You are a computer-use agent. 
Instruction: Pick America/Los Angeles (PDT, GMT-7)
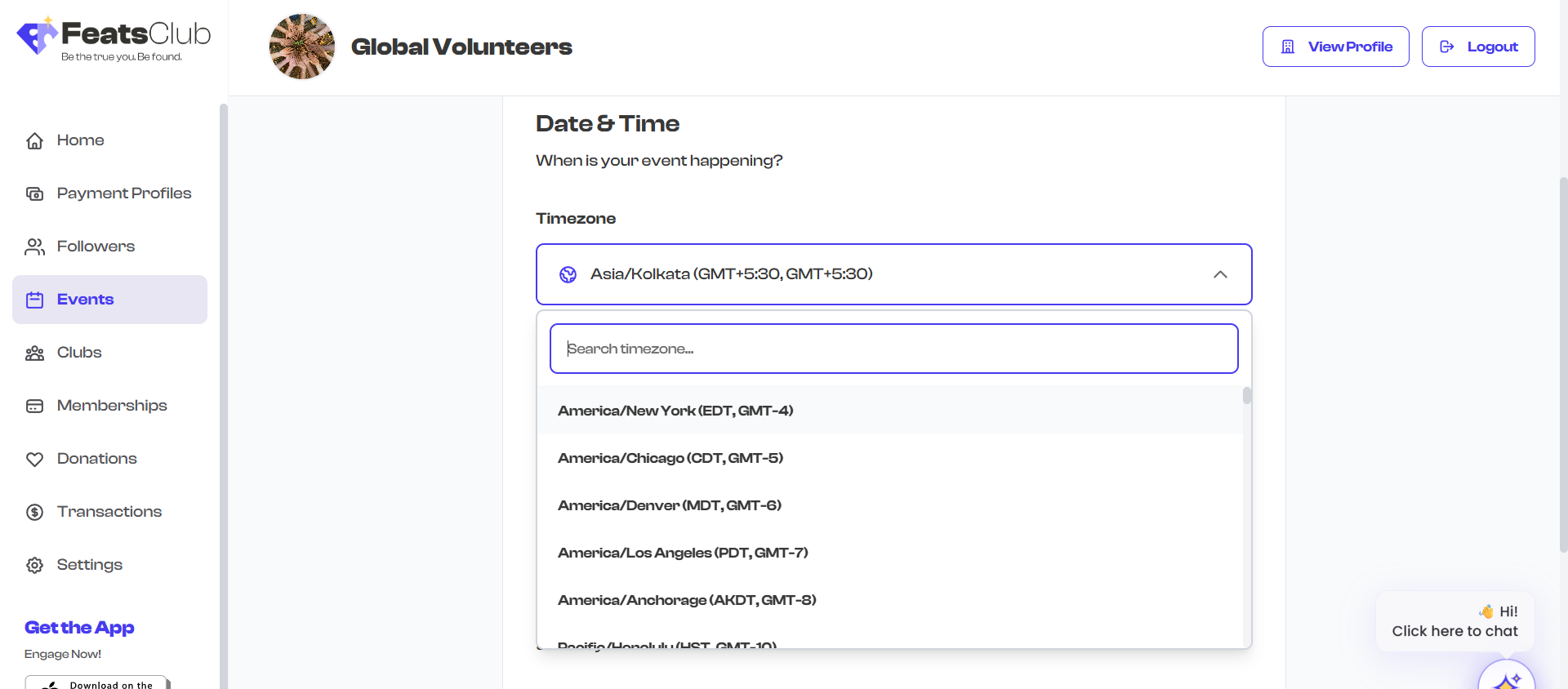[890, 553]
